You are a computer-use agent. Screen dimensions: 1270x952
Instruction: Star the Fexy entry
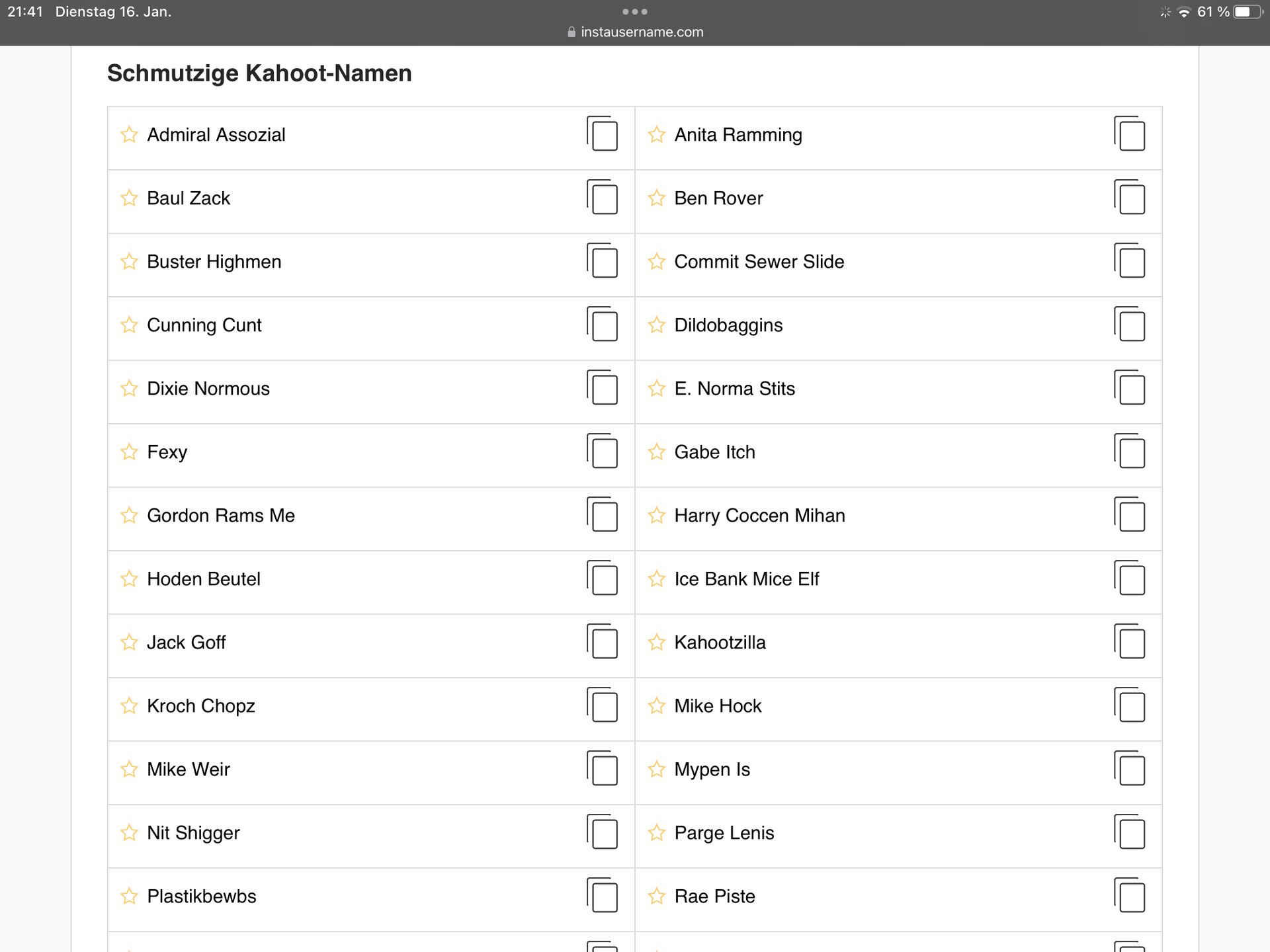tap(129, 452)
